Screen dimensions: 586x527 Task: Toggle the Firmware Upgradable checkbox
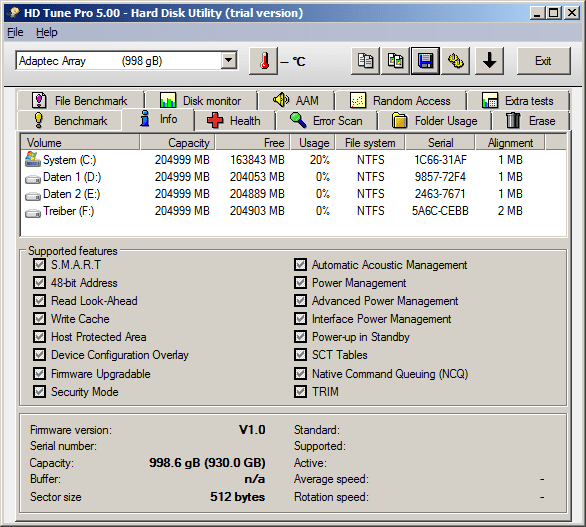(39, 373)
